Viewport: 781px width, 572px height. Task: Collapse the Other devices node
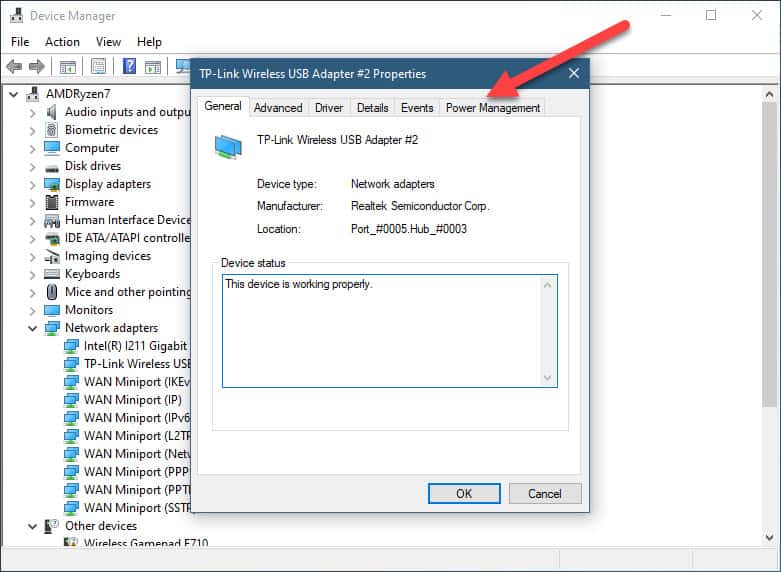[x=32, y=527]
